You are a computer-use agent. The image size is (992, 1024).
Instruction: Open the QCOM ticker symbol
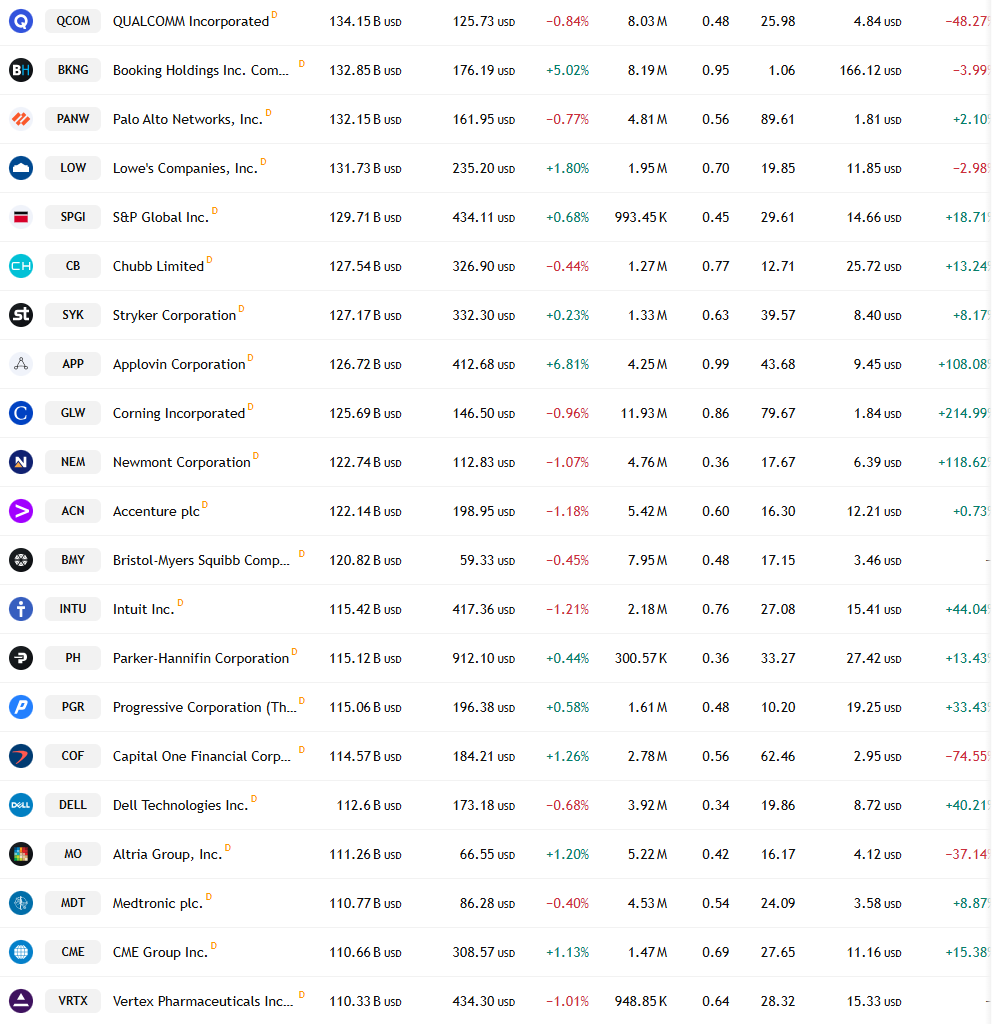tap(73, 21)
